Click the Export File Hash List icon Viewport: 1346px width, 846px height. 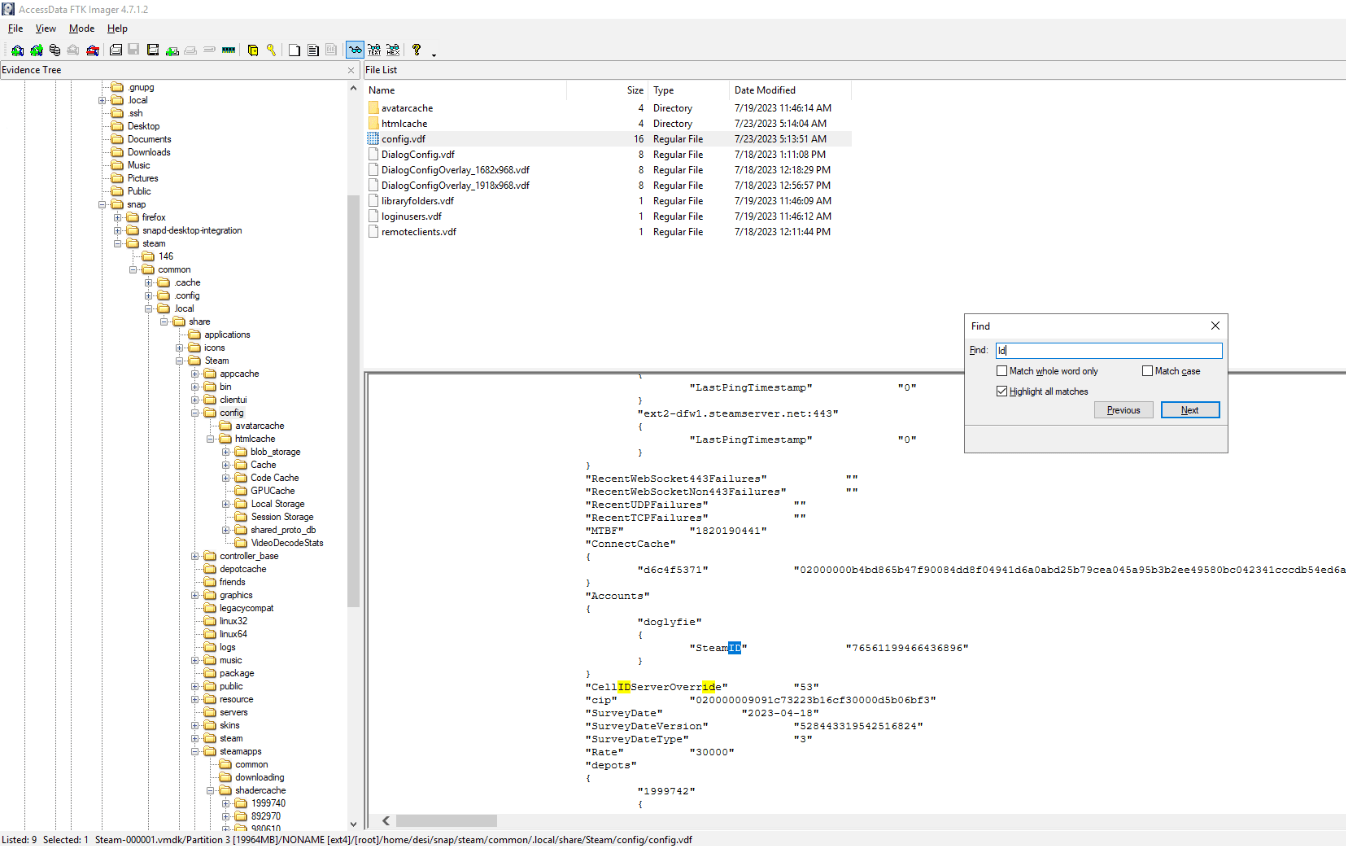point(312,50)
